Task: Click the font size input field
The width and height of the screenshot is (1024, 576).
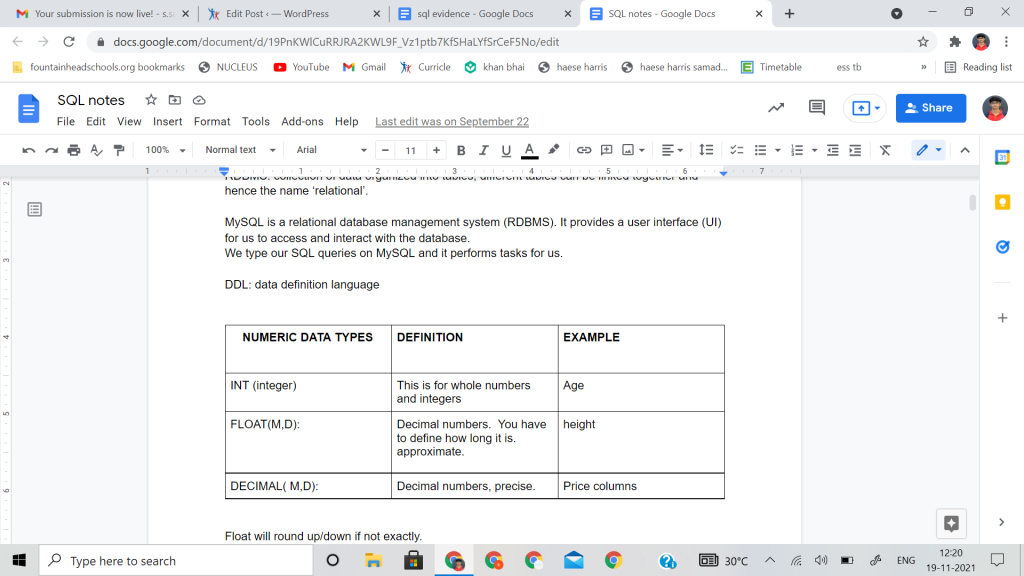Action: tap(411, 150)
